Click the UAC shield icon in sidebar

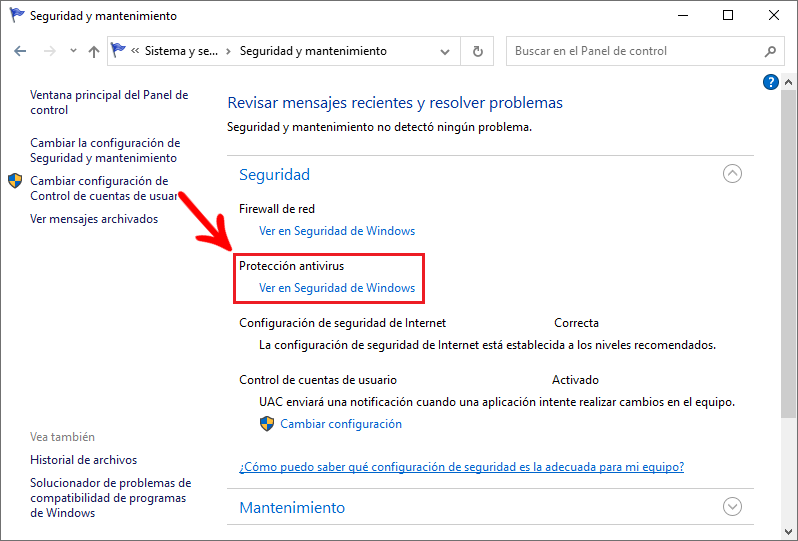tap(15, 181)
